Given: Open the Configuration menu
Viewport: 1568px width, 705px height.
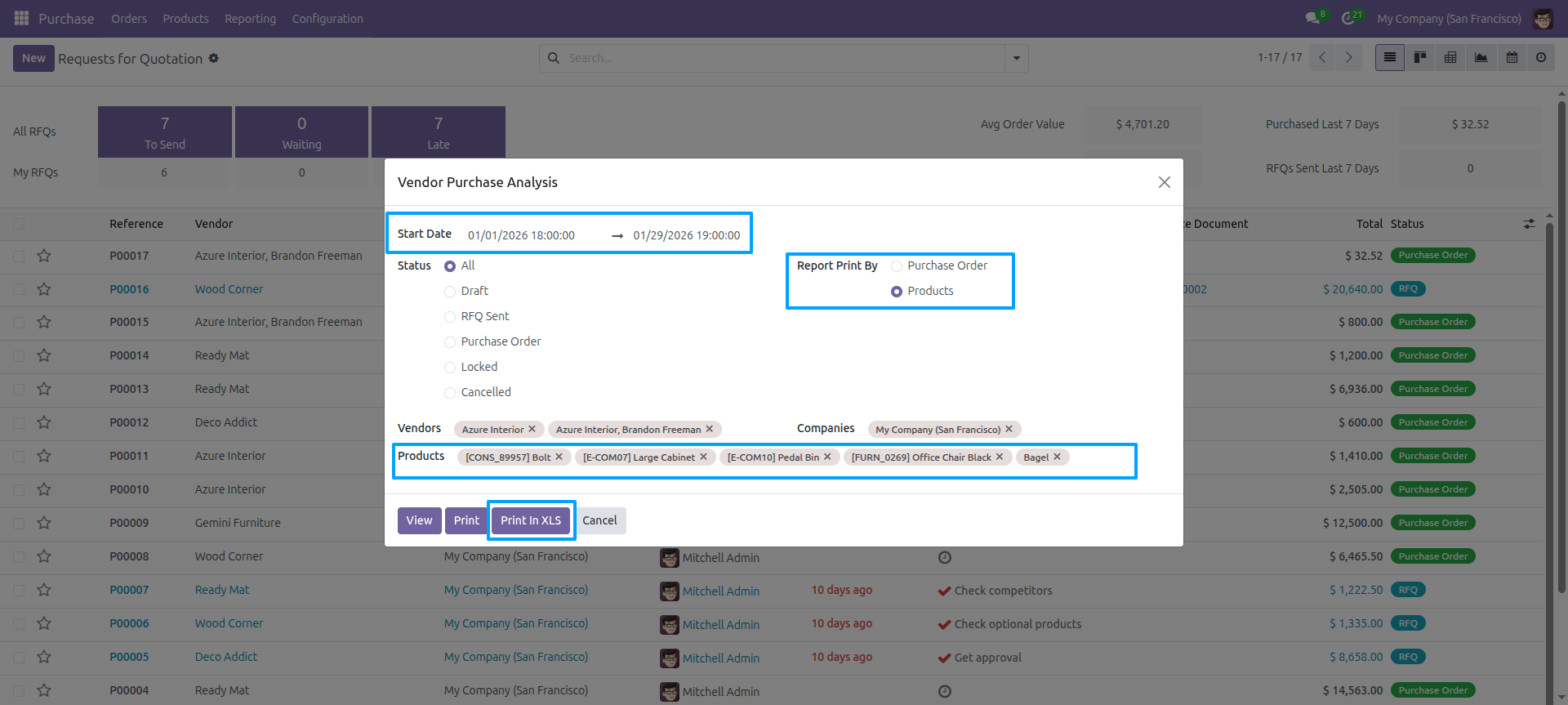Looking at the screenshot, I should [327, 18].
